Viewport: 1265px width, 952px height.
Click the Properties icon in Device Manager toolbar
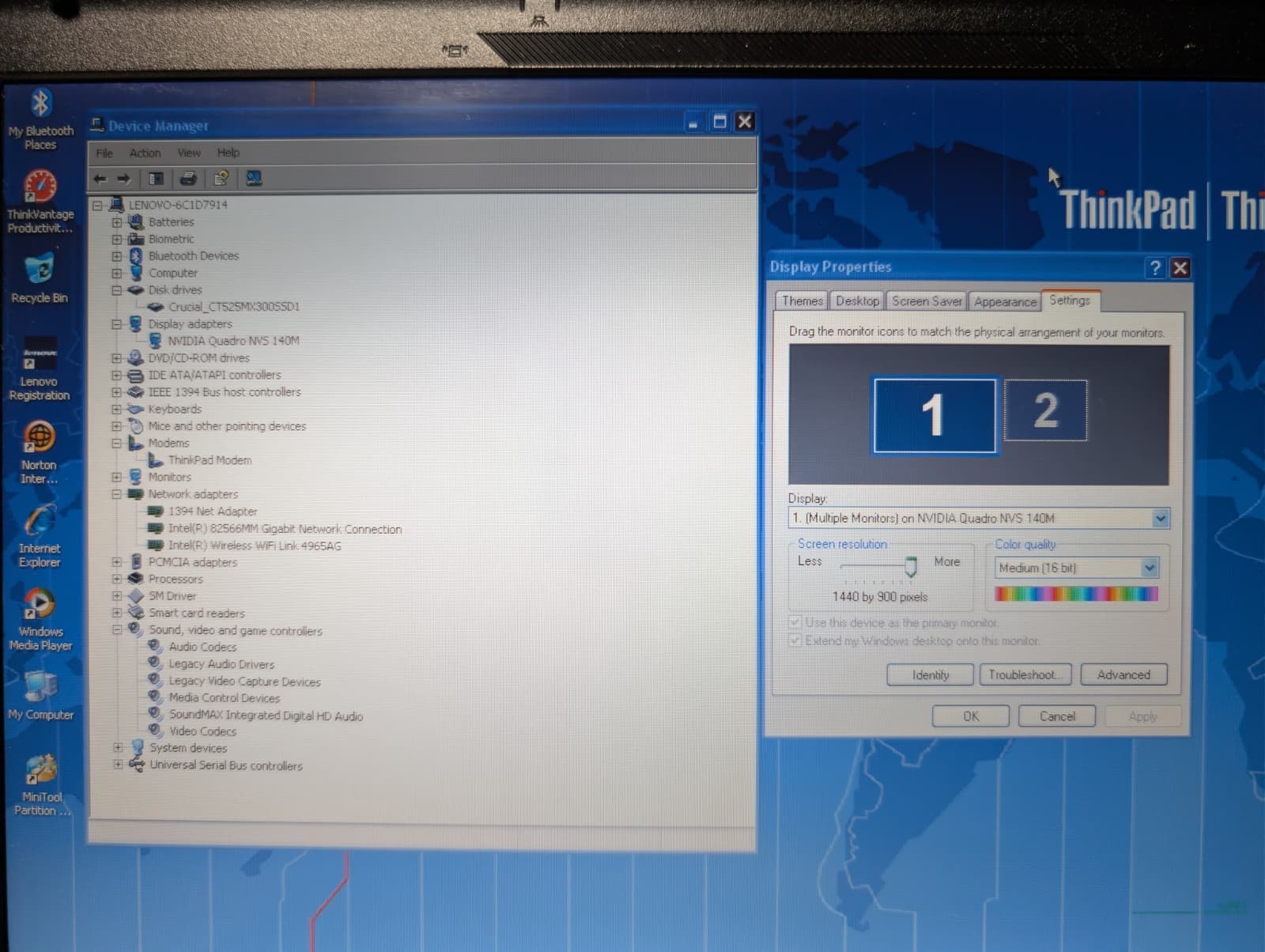221,179
